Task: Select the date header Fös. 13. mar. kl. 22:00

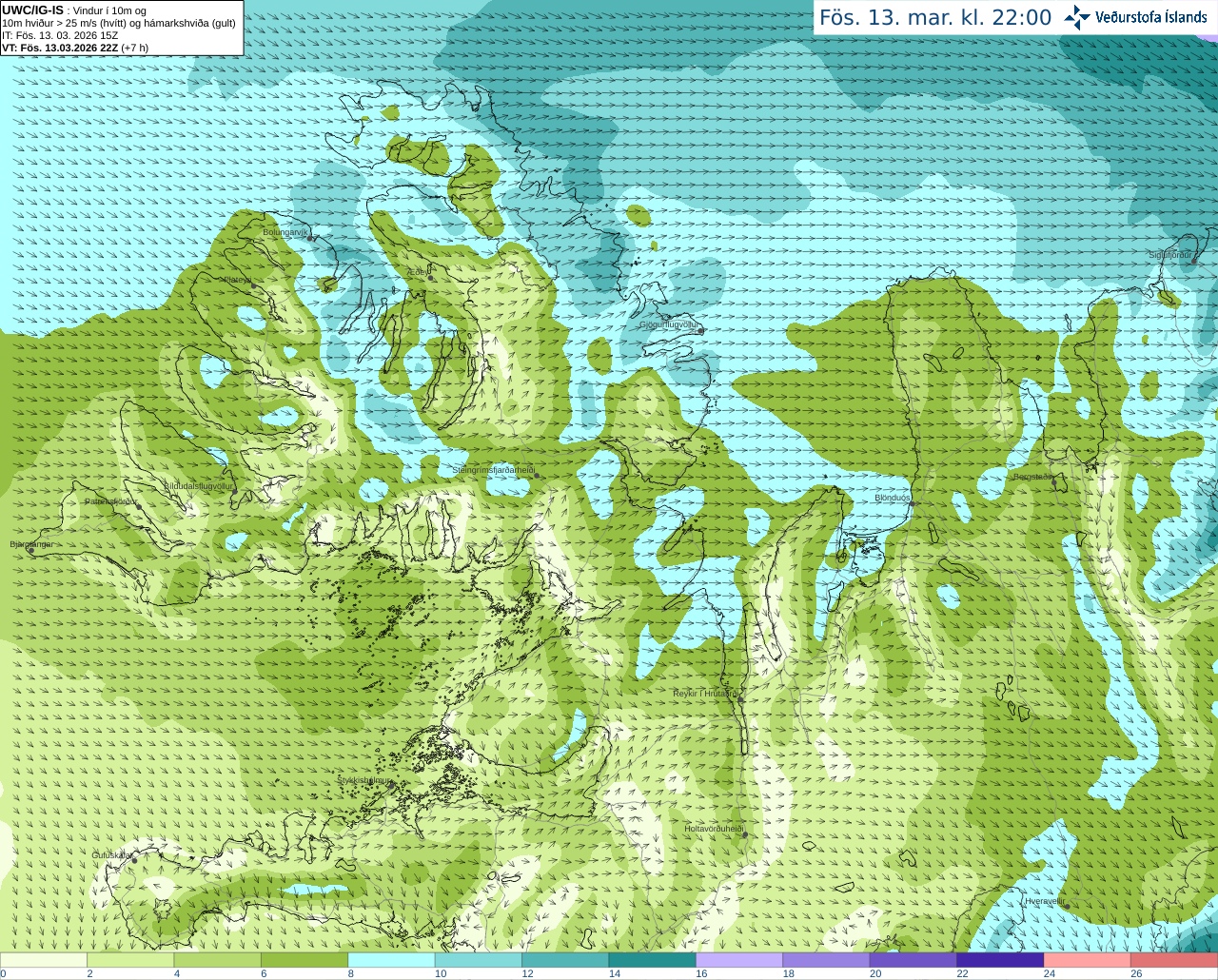Action: click(935, 18)
